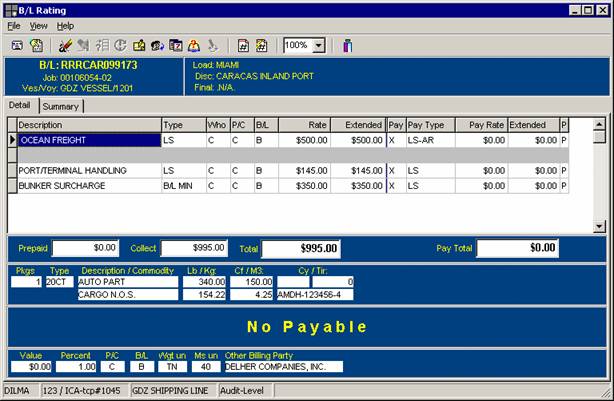
Task: Click the purple exit door icon
Action: click(347, 45)
